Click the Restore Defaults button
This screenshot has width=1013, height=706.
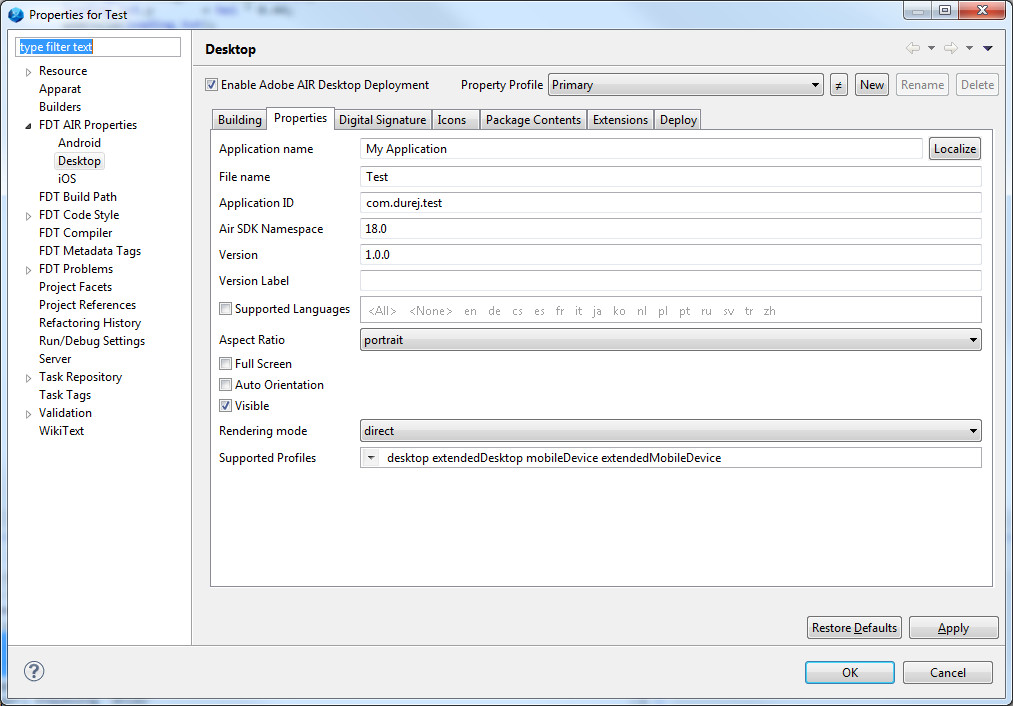tap(854, 628)
